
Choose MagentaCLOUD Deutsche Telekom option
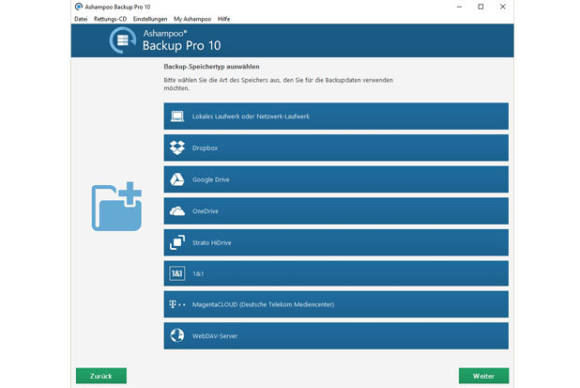[x=336, y=304]
